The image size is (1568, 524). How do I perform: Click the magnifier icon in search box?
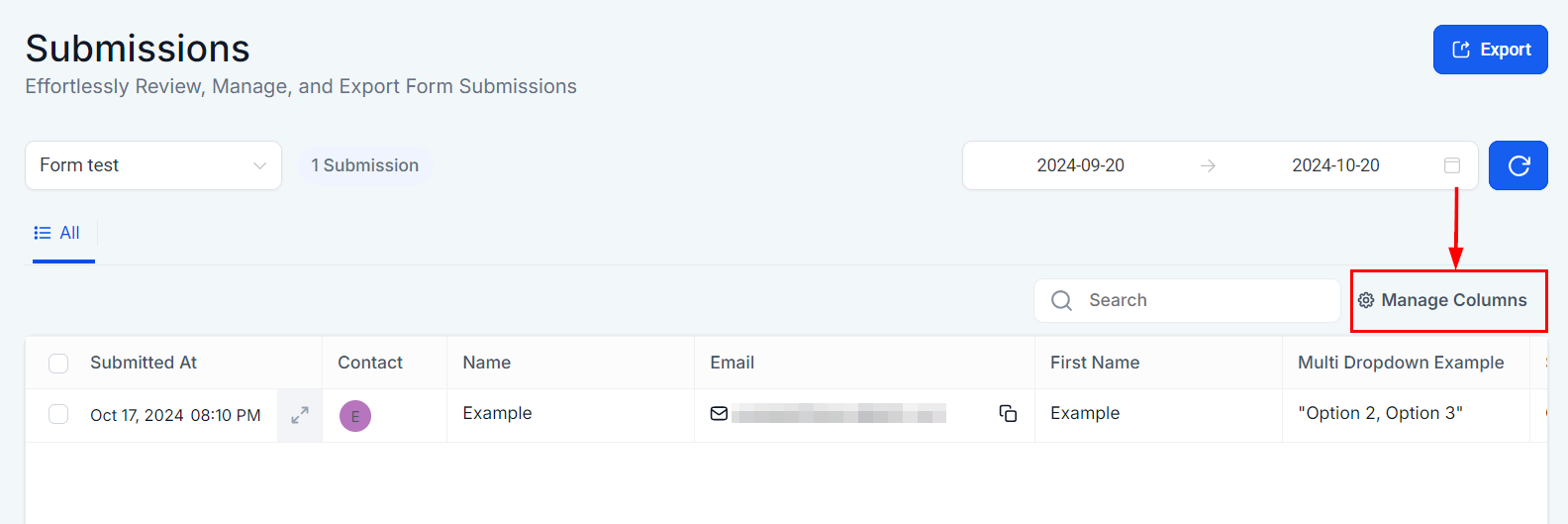1061,300
